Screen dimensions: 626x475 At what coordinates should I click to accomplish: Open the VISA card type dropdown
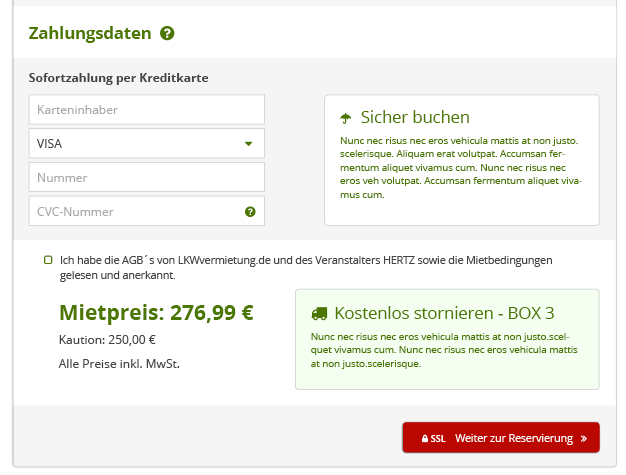point(146,143)
